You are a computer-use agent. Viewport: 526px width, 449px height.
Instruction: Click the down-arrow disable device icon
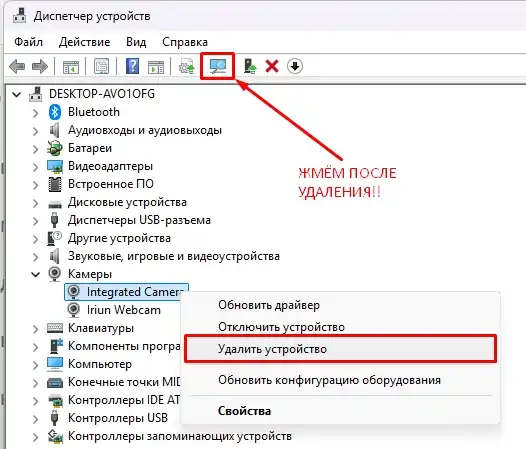click(295, 66)
